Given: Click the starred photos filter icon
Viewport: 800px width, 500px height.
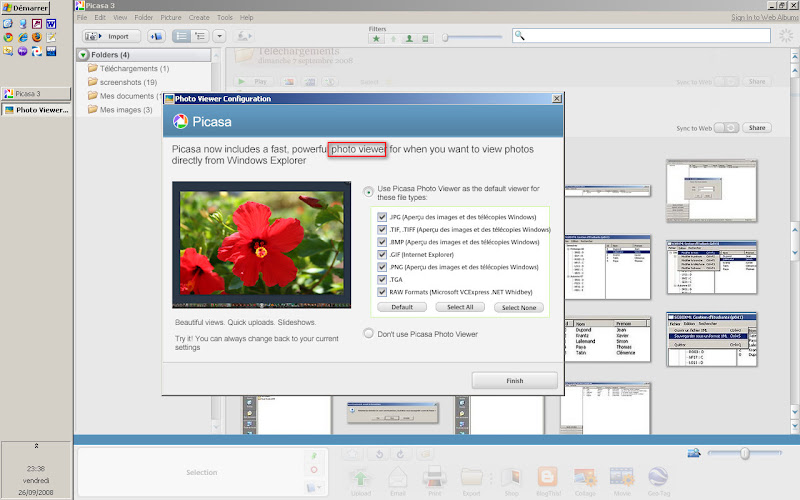Looking at the screenshot, I should (376, 39).
